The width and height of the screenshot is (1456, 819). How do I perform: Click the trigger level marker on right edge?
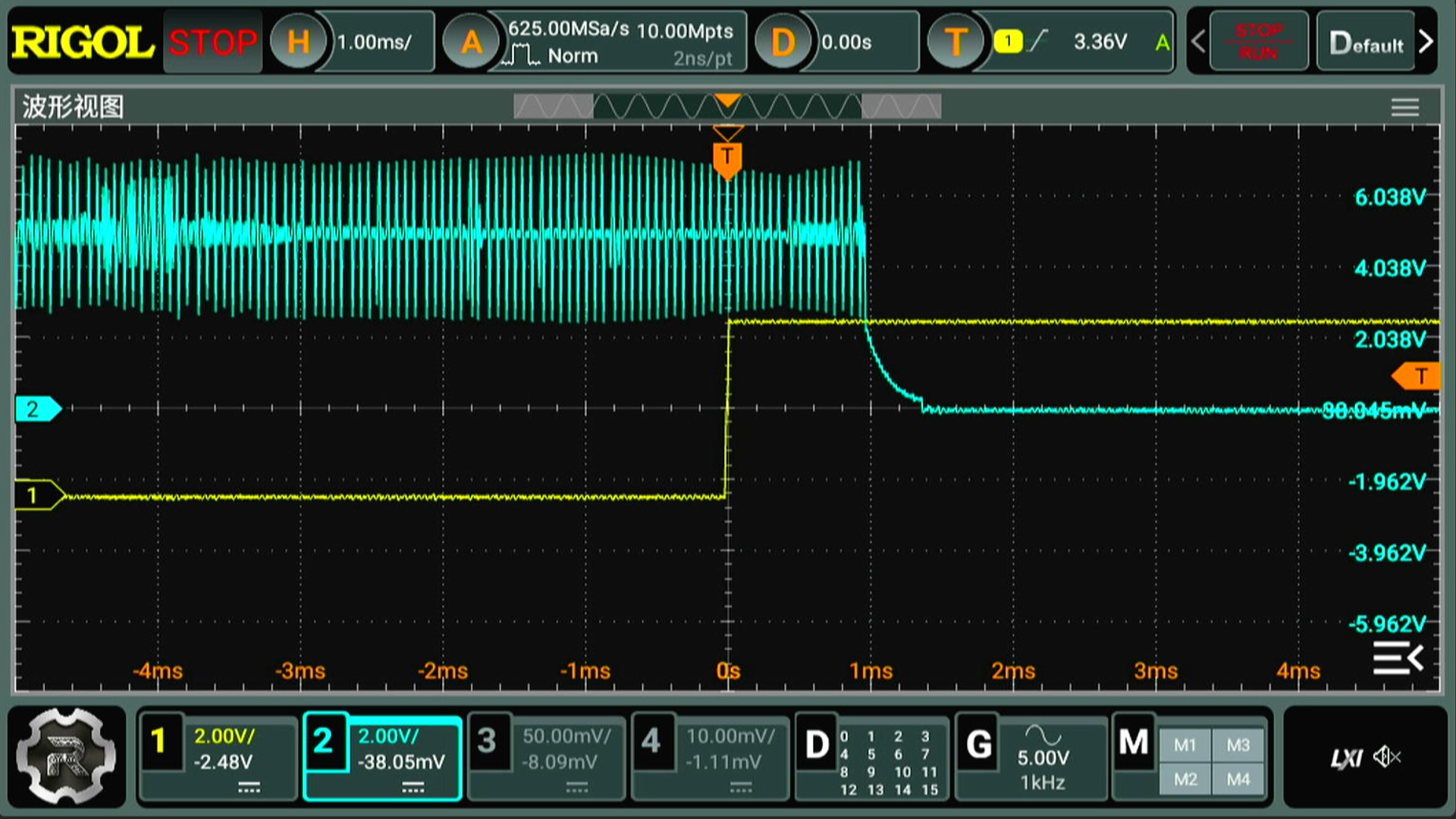[x=1418, y=376]
